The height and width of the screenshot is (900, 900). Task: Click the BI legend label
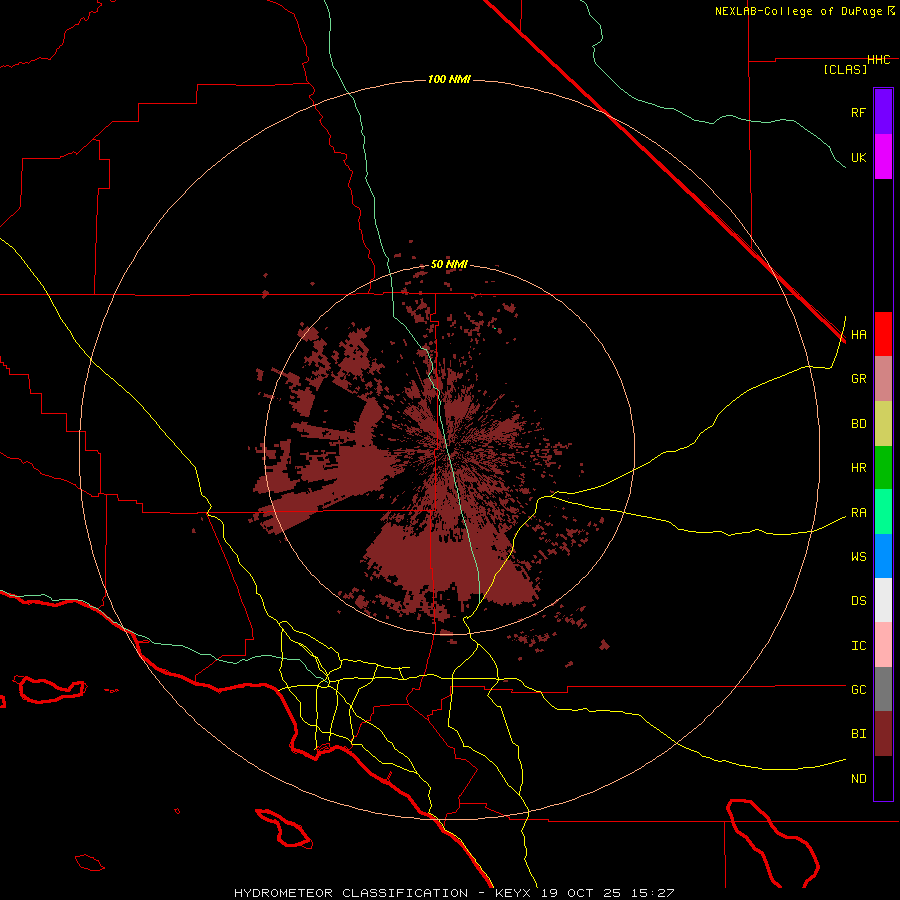click(858, 734)
